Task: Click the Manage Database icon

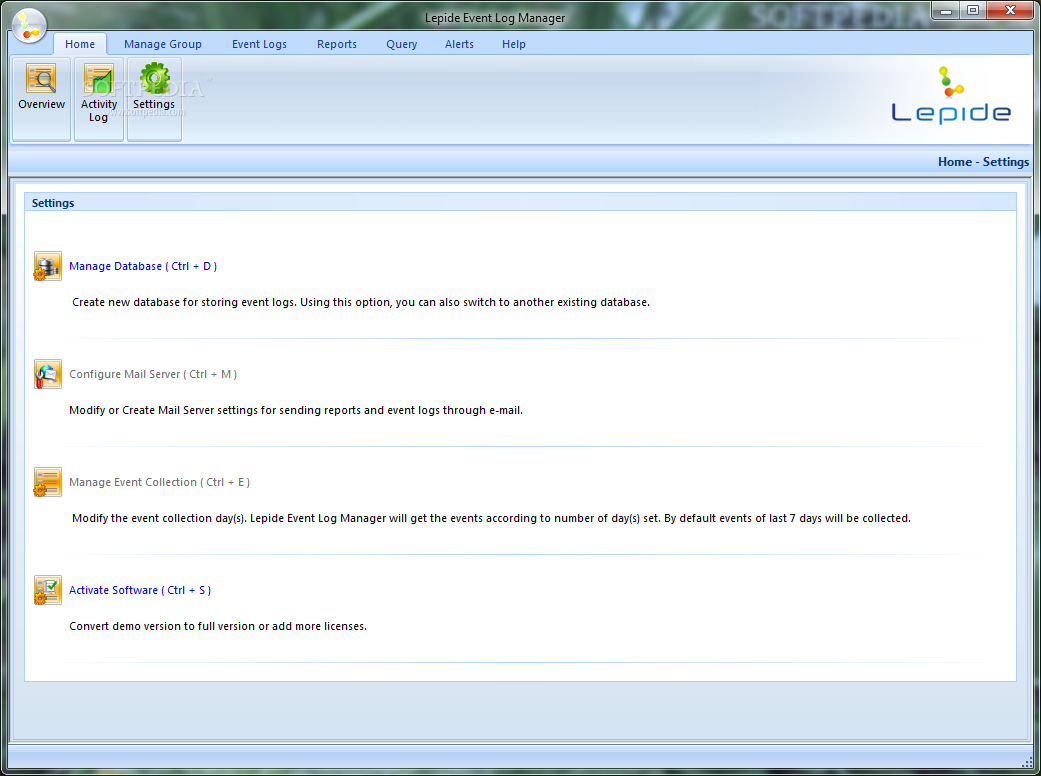Action: pyautogui.click(x=48, y=266)
